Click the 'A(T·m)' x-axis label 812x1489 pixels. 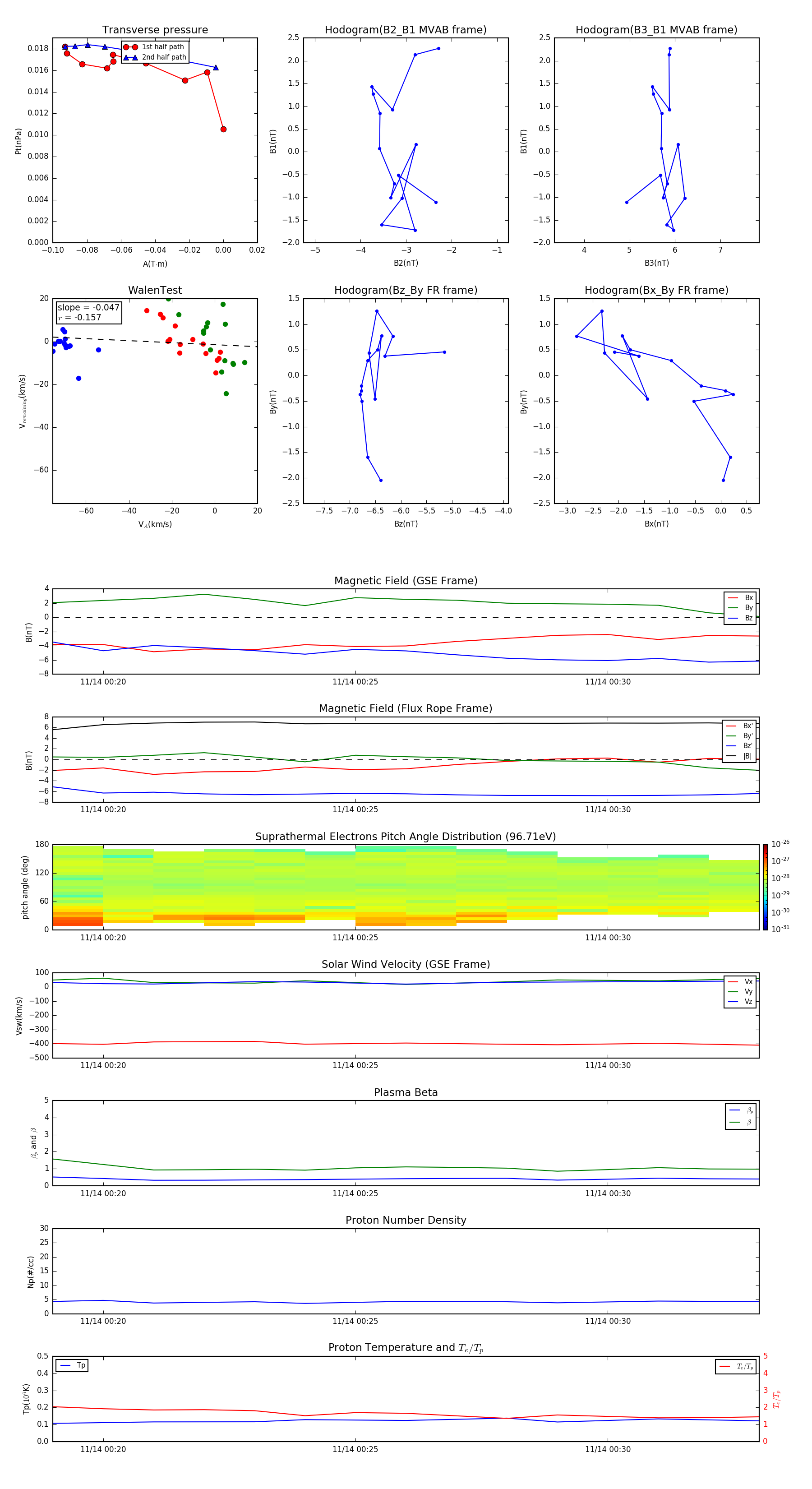click(x=155, y=264)
